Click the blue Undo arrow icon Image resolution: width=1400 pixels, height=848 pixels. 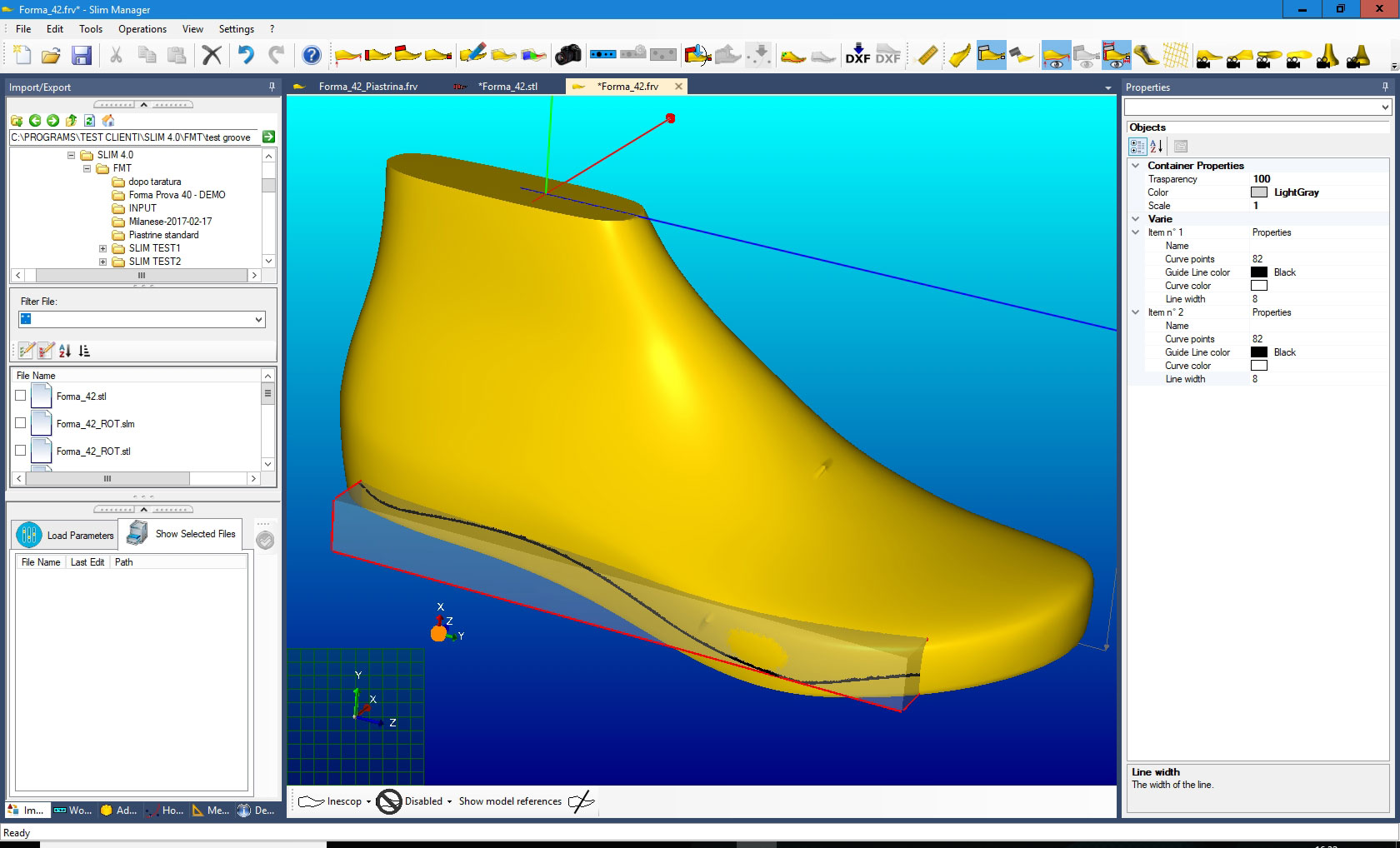[x=245, y=55]
